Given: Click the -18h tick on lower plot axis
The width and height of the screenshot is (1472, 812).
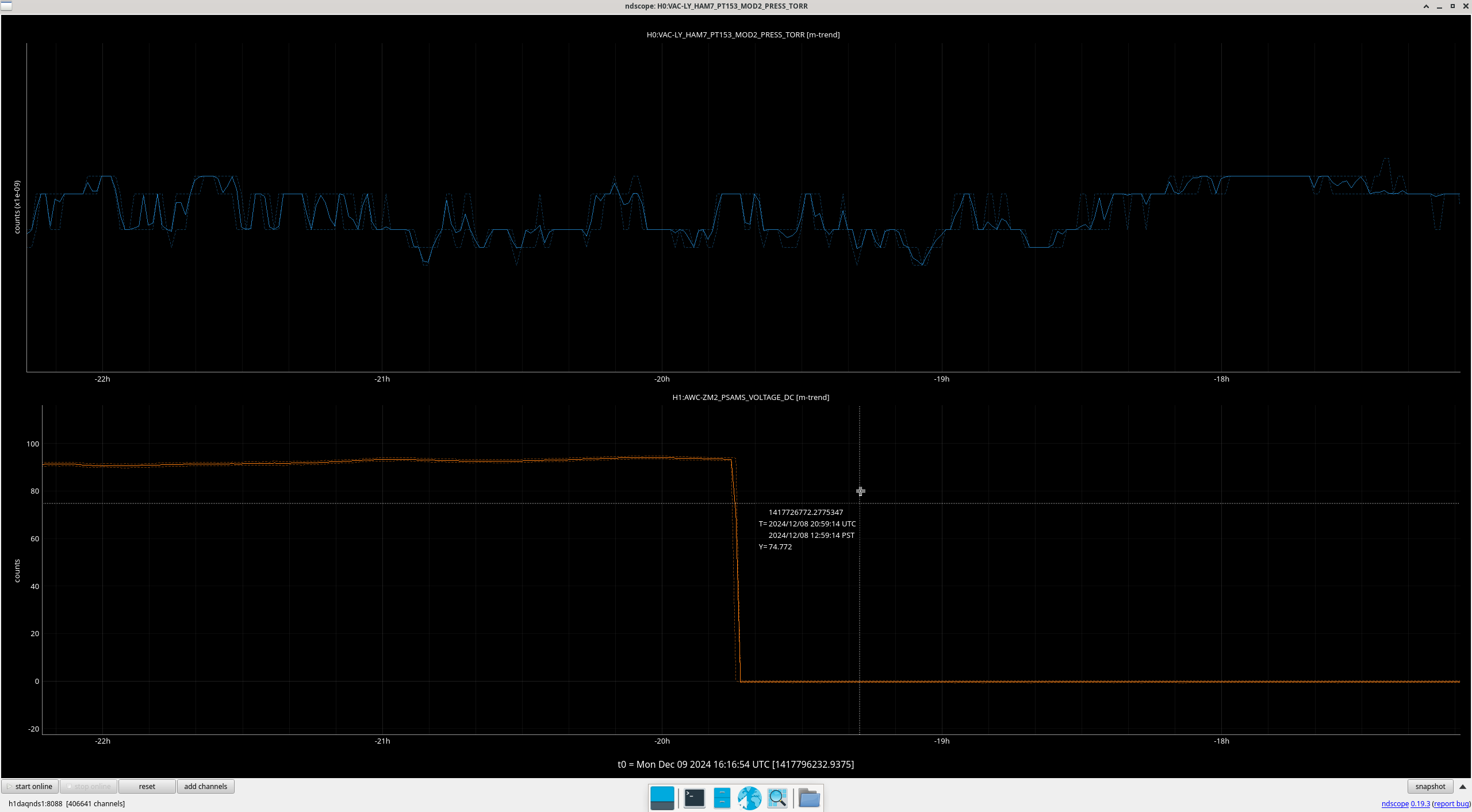Looking at the screenshot, I should click(x=1221, y=741).
